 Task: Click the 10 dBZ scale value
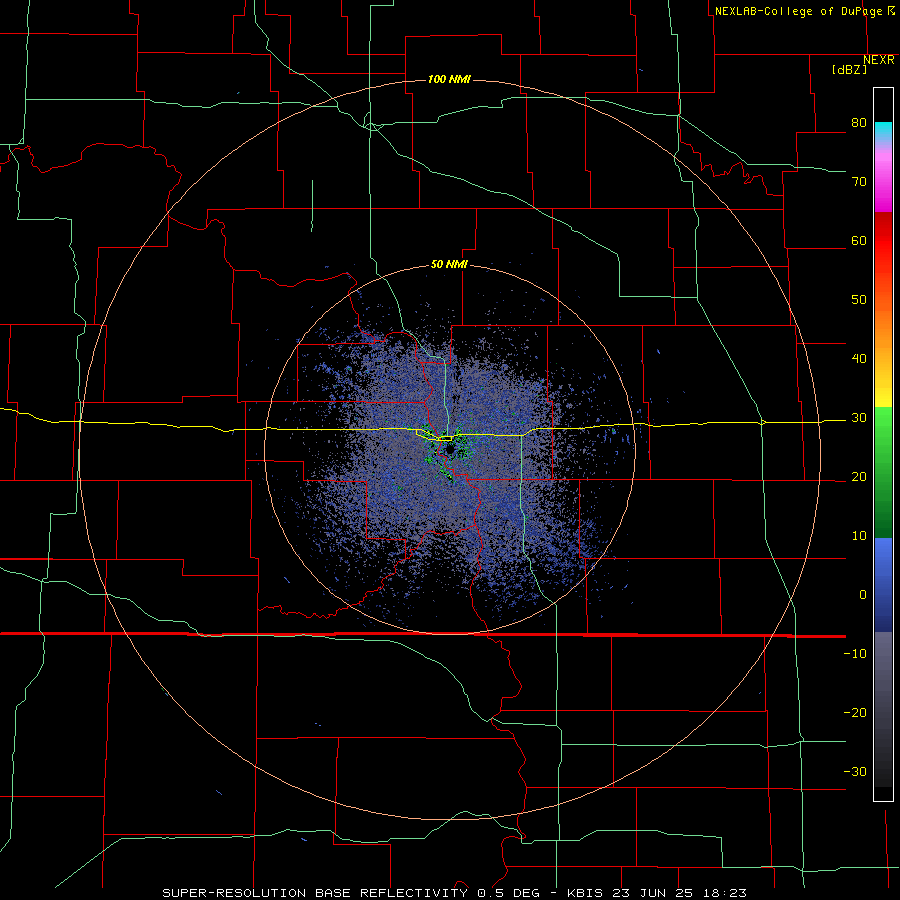(859, 536)
